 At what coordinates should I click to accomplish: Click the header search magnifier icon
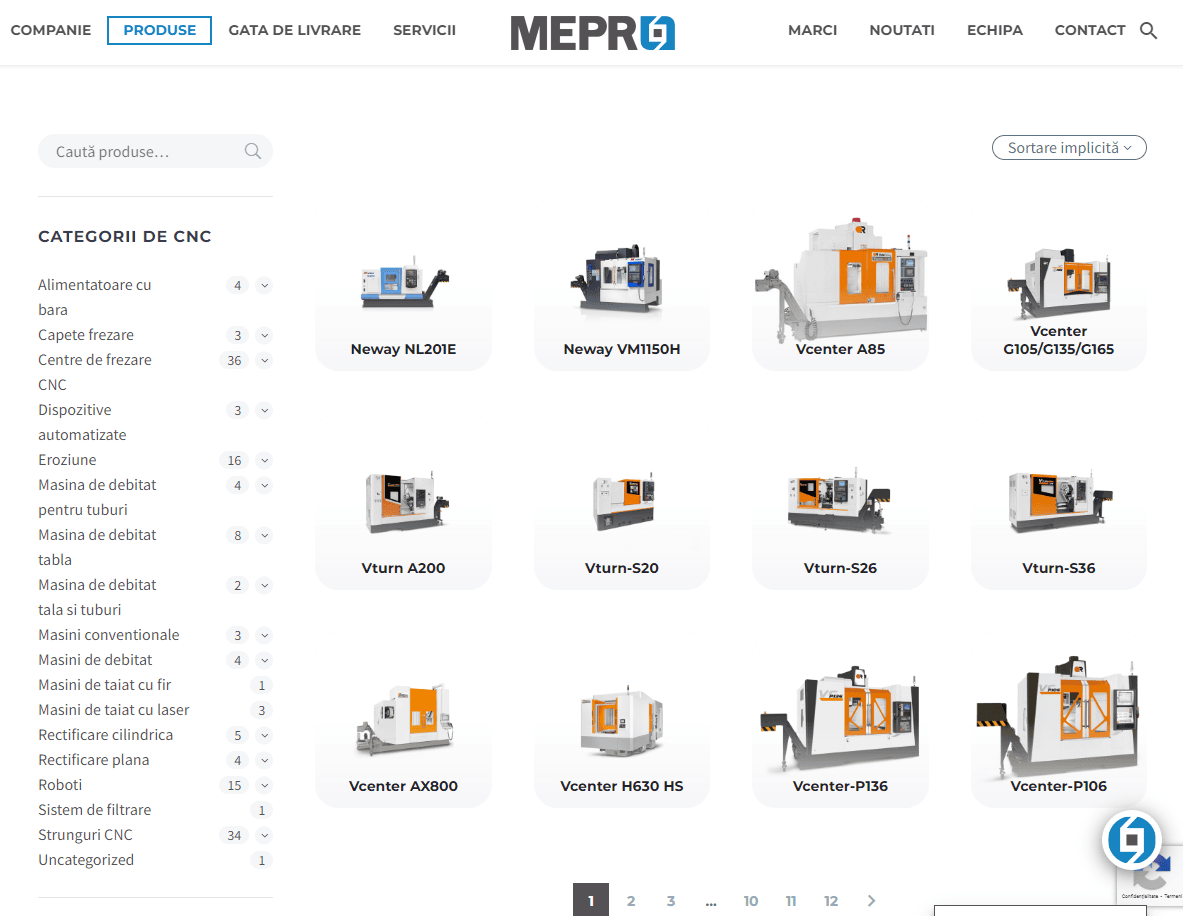(1148, 31)
